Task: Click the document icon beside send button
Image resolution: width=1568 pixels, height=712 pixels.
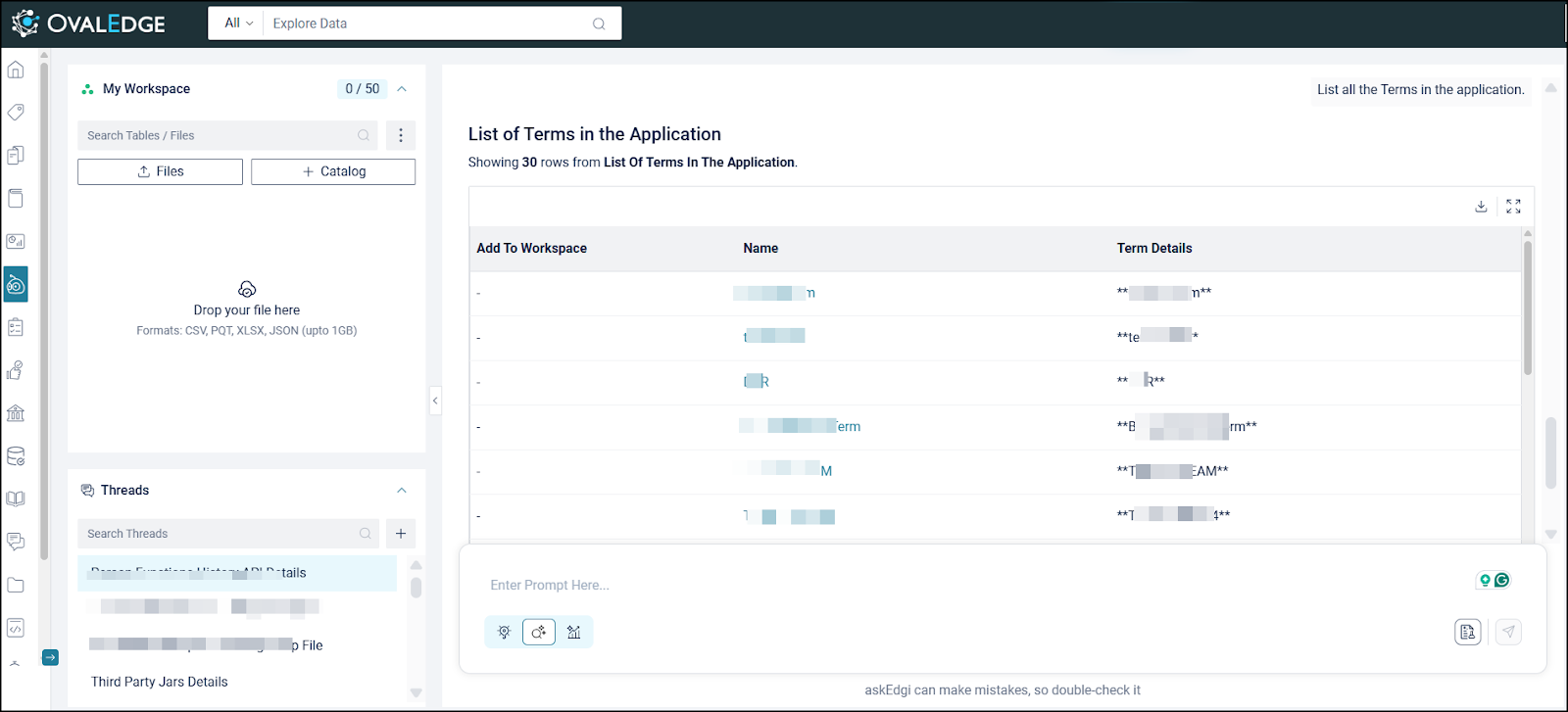Action: (1467, 632)
